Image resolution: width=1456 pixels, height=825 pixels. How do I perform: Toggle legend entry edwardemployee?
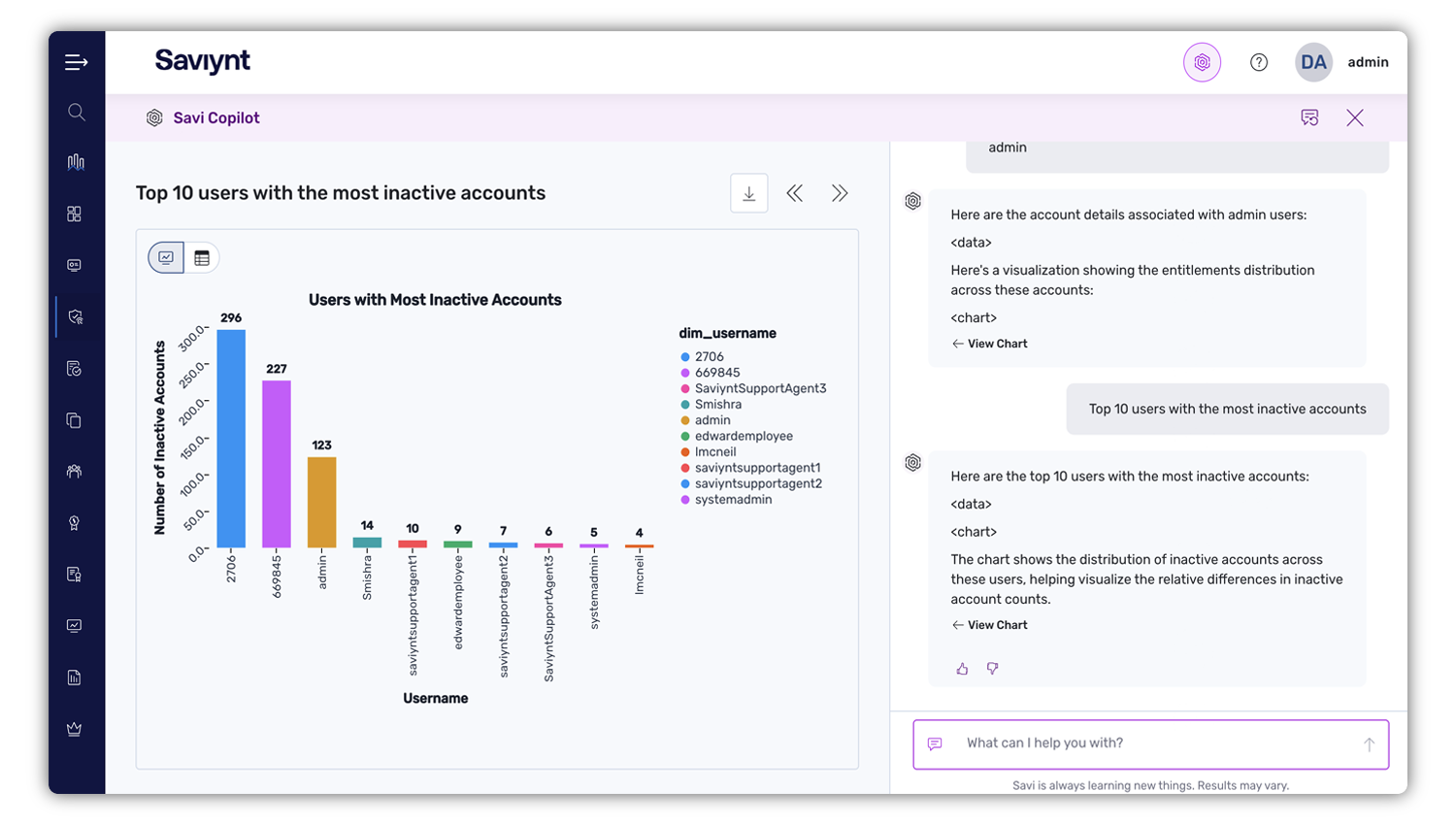[737, 436]
